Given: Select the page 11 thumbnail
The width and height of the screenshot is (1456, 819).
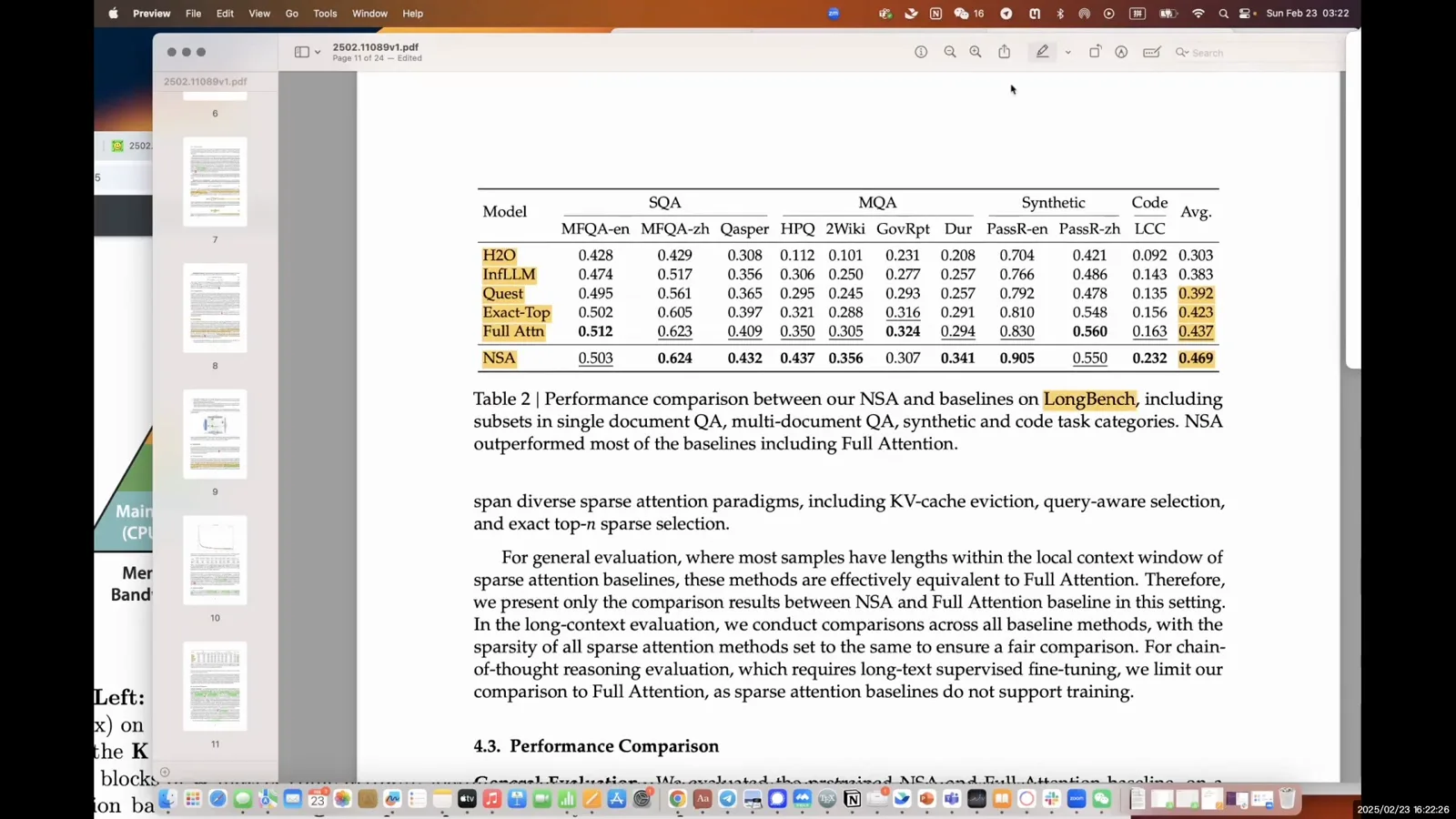Looking at the screenshot, I should tap(215, 686).
